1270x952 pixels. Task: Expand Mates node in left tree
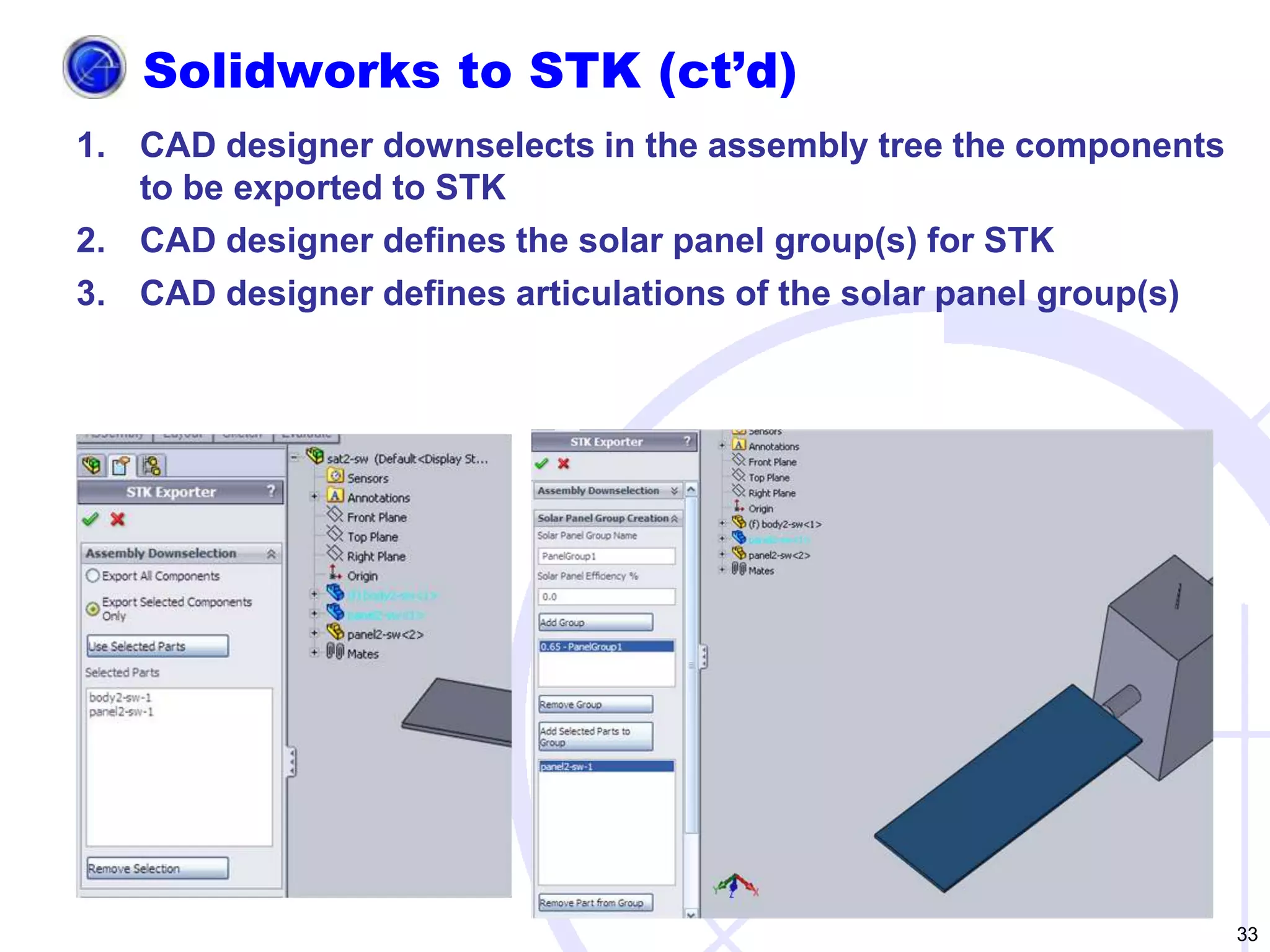click(314, 652)
